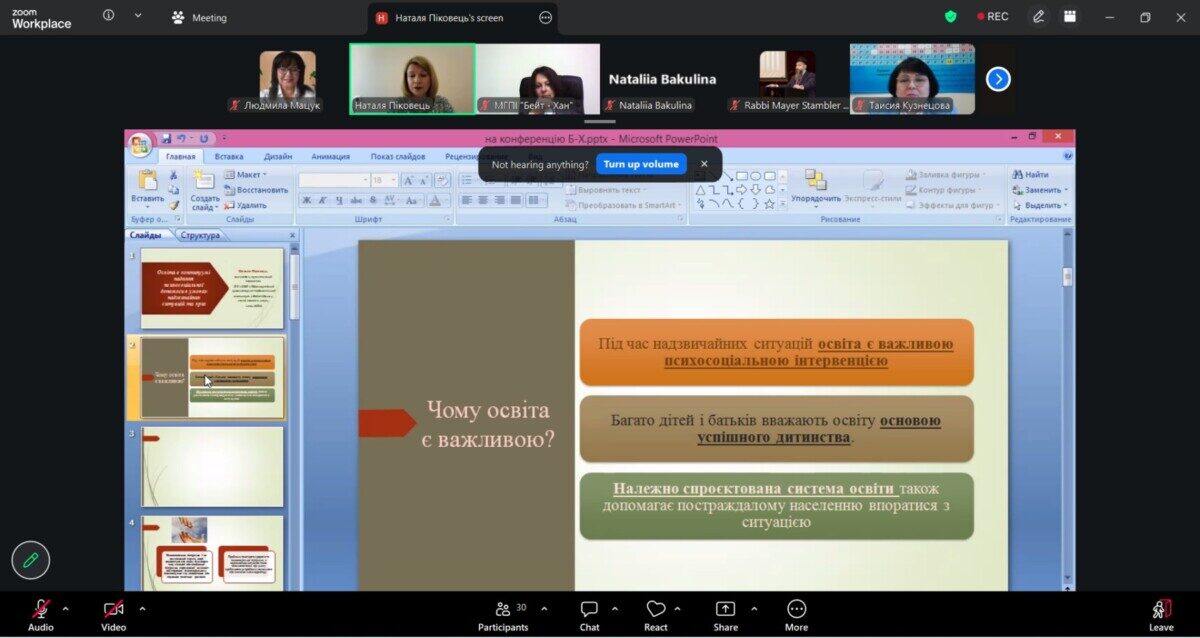Open the Наталя Піковець's screen tab
The height and width of the screenshot is (638, 1200).
click(x=449, y=17)
